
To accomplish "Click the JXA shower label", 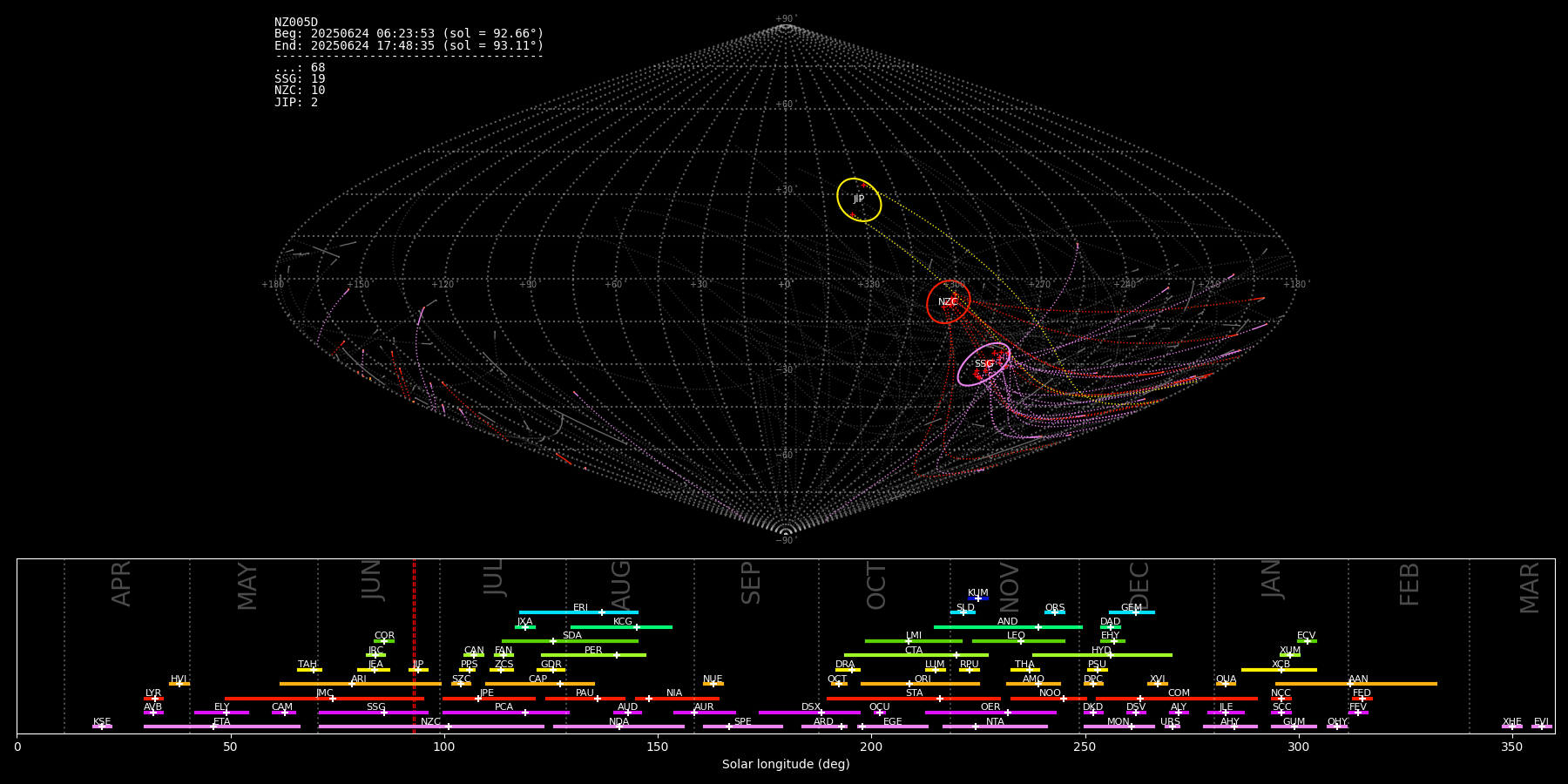I will point(524,622).
